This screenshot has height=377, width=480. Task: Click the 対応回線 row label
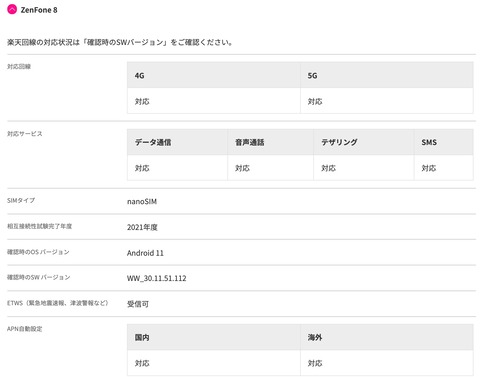[19, 66]
